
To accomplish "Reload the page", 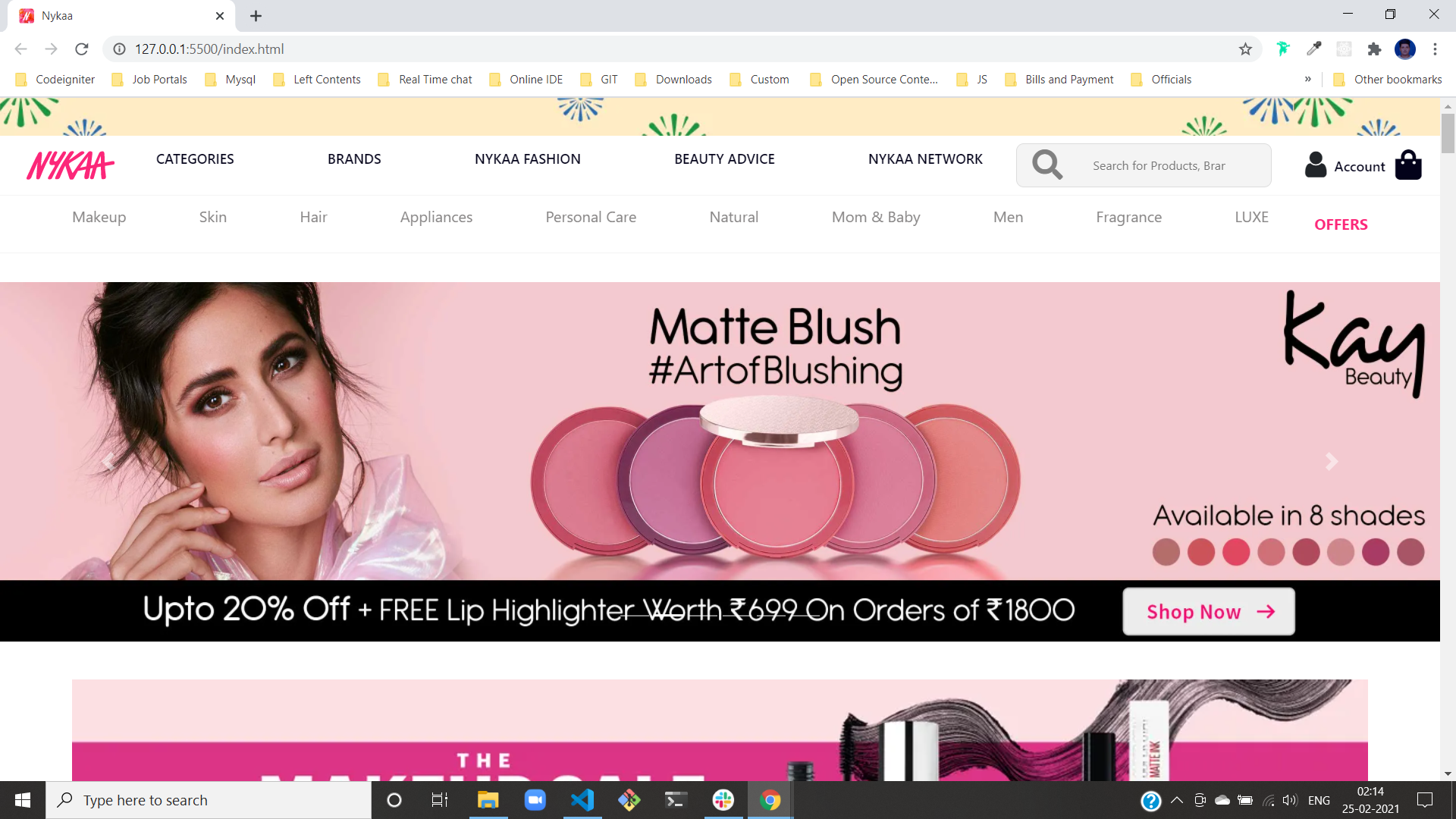I will click(82, 49).
